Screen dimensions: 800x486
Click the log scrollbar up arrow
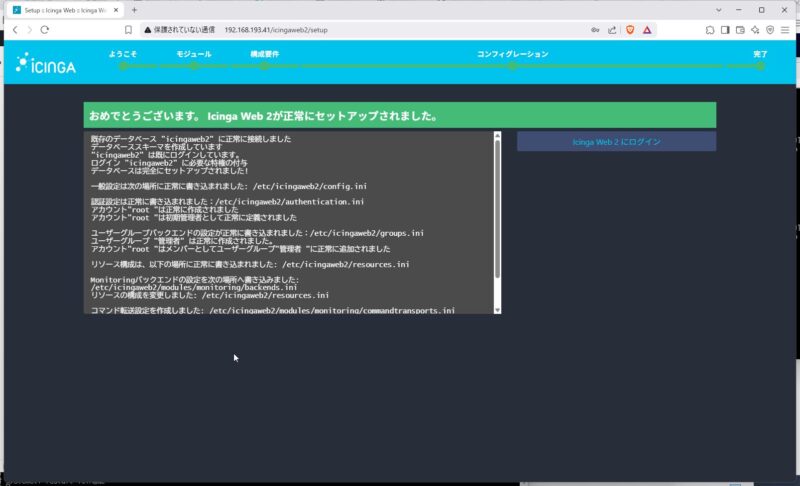tap(497, 135)
